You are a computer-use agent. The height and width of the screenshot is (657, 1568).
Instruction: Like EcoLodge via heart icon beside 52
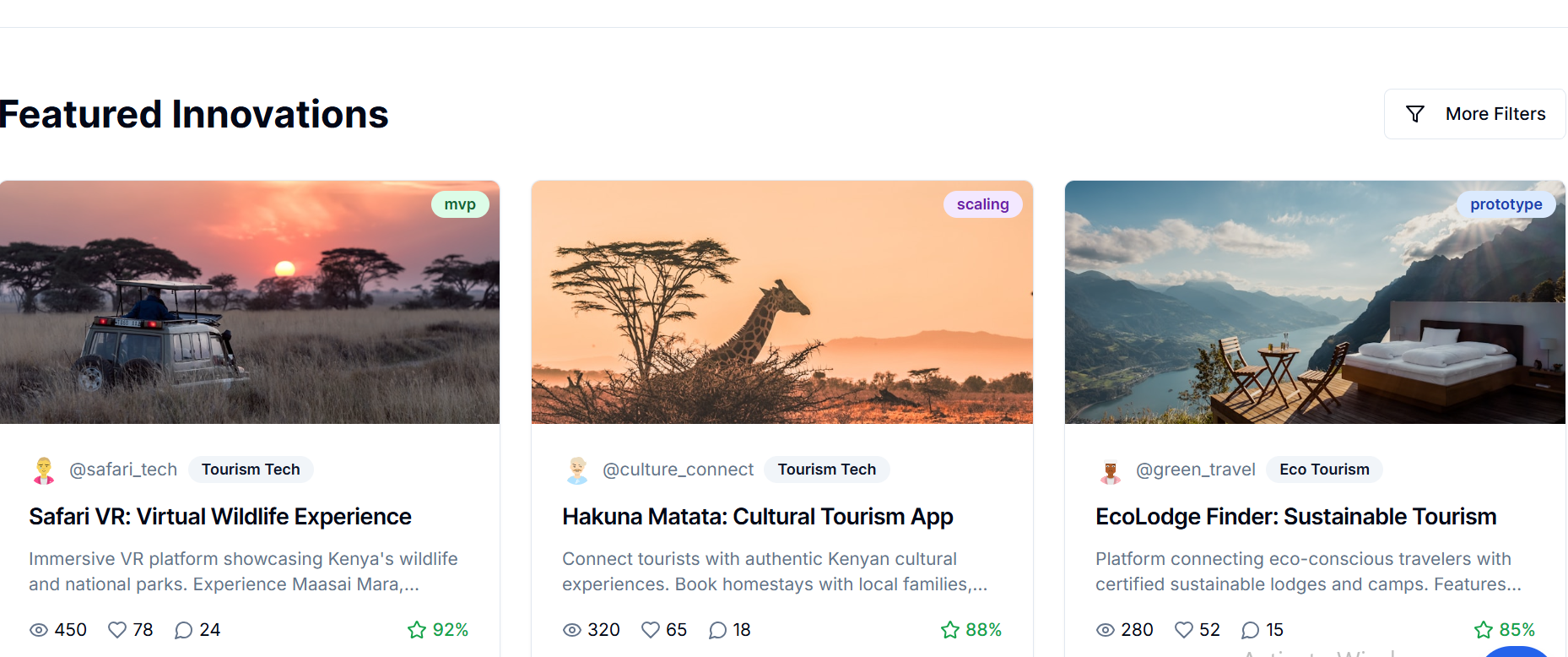pyautogui.click(x=1184, y=630)
